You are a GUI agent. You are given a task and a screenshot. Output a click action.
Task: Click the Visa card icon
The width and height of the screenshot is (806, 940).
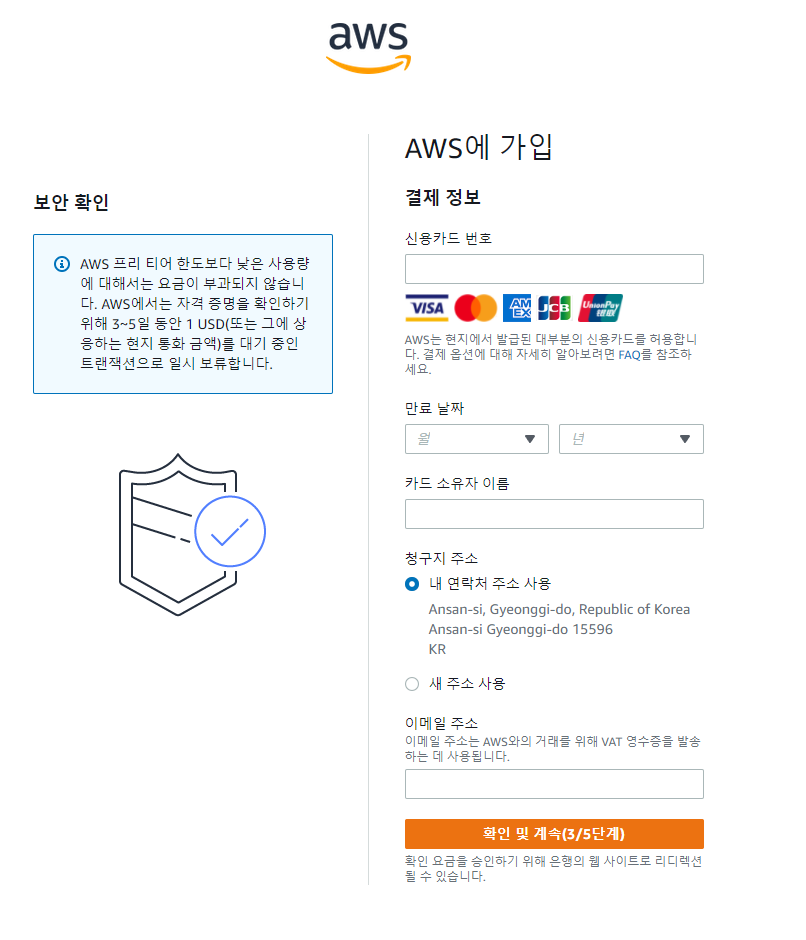click(427, 308)
